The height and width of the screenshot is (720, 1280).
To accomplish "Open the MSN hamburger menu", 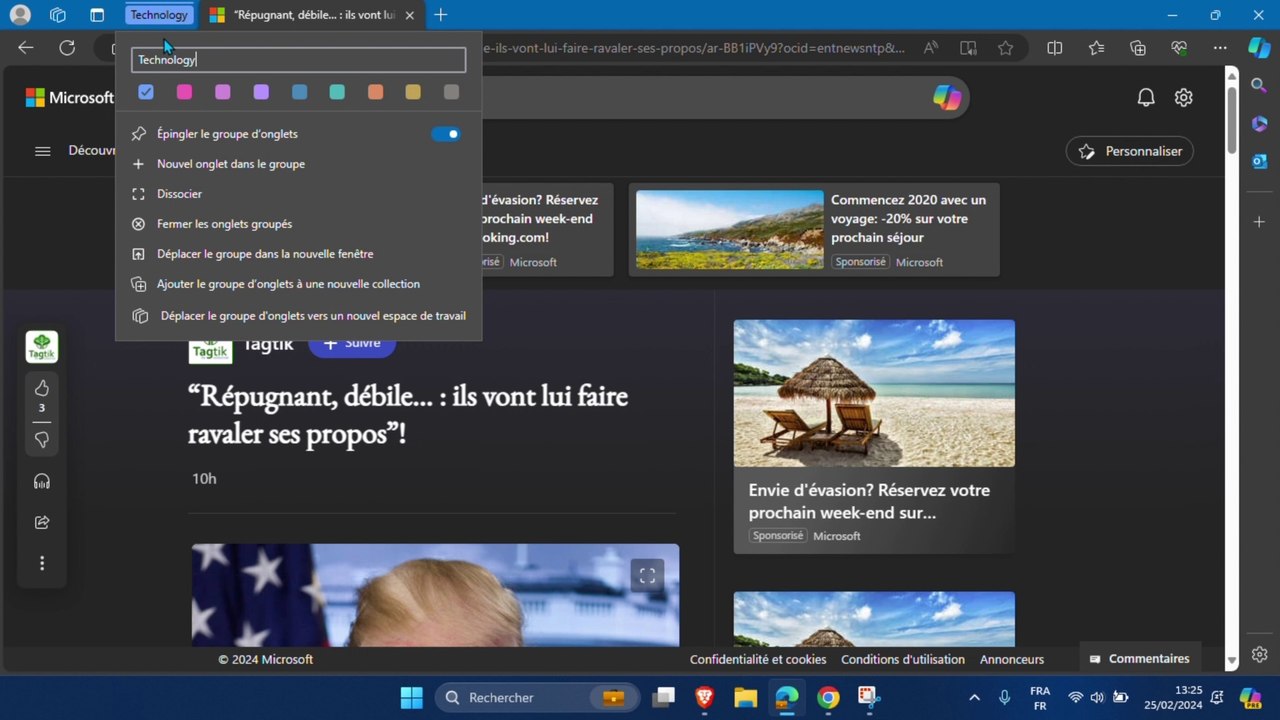I will pos(42,151).
